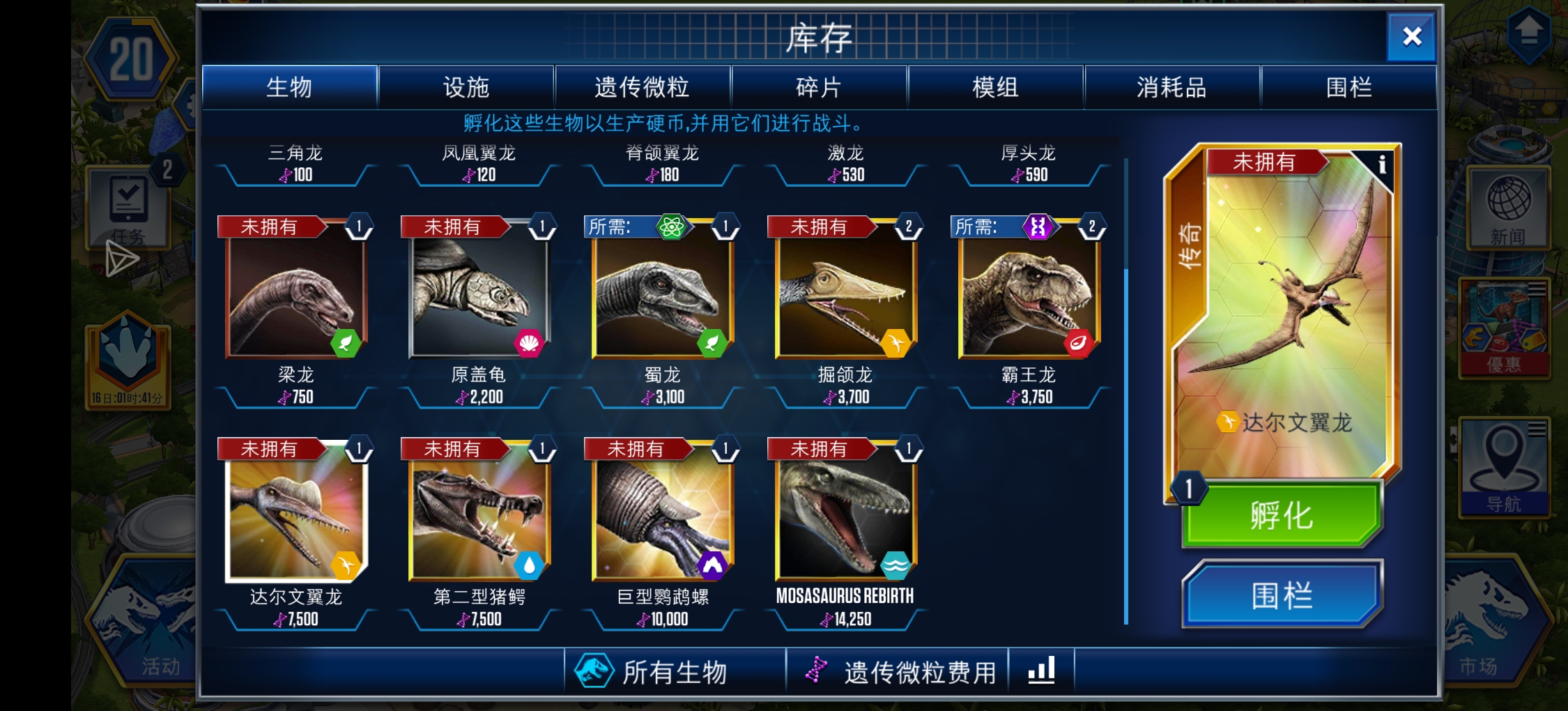This screenshot has height=711, width=1568.
Task: Open the info icon on legendary card
Action: pos(1382,165)
